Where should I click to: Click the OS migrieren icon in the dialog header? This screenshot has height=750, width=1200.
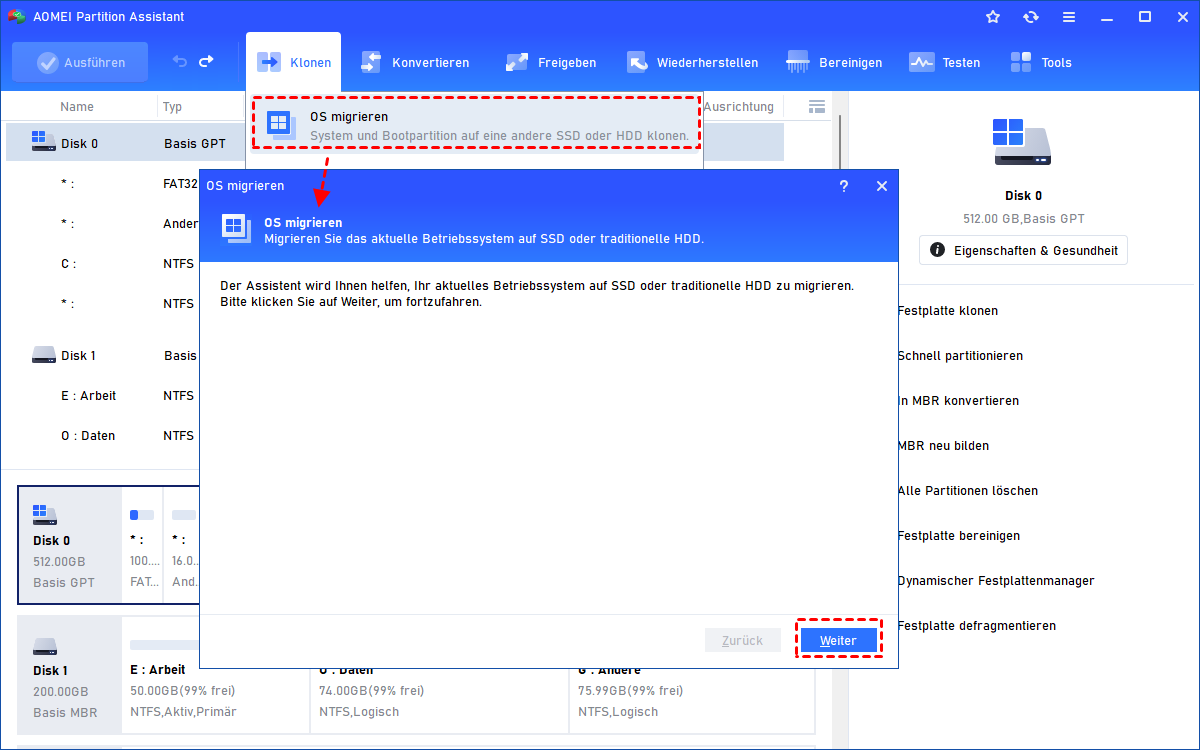pos(236,229)
